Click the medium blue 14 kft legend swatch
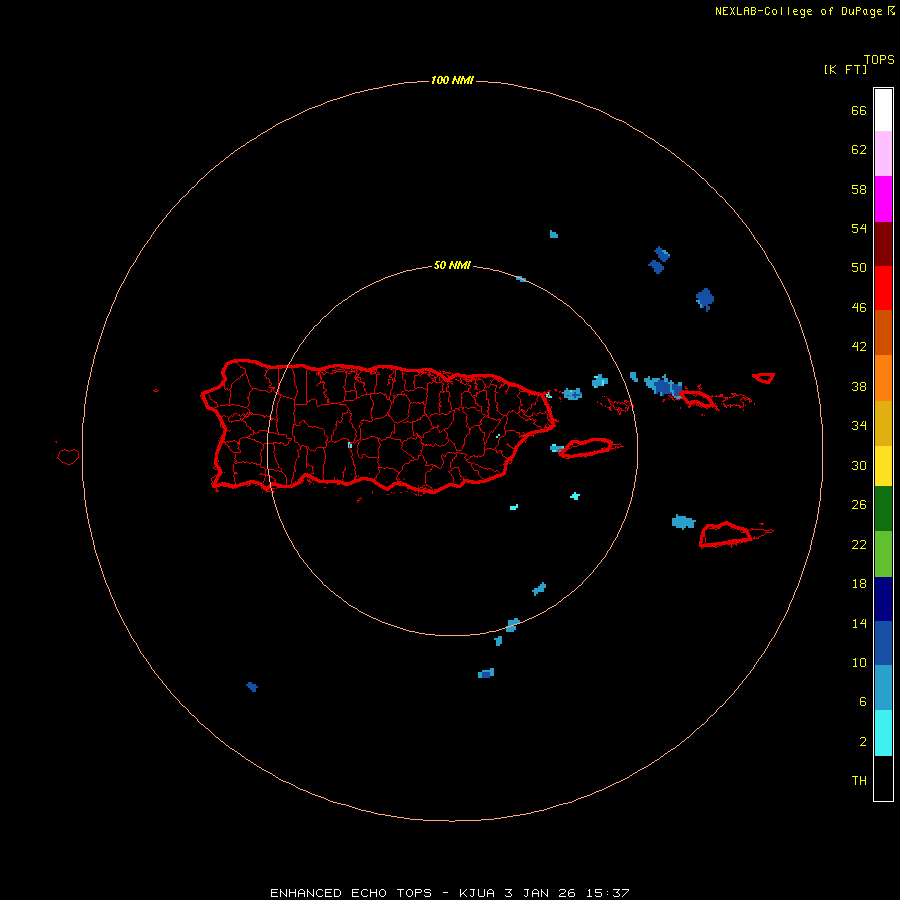The height and width of the screenshot is (900, 900). point(883,643)
